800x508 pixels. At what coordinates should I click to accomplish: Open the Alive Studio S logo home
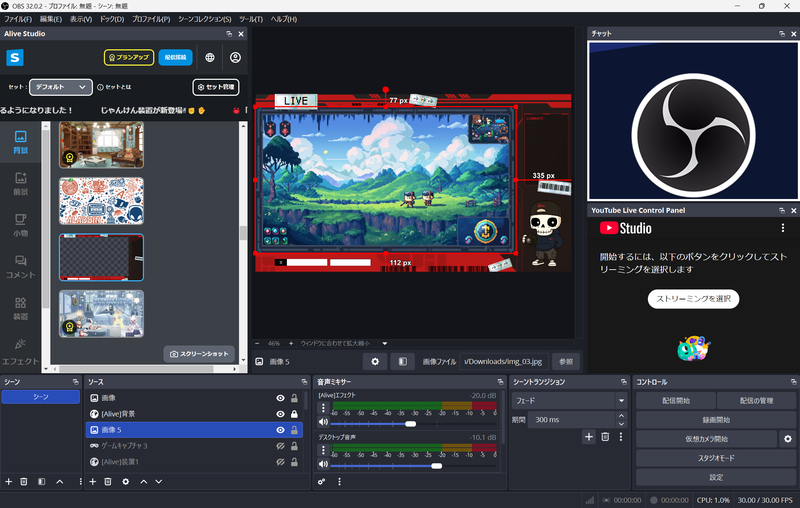[15, 58]
